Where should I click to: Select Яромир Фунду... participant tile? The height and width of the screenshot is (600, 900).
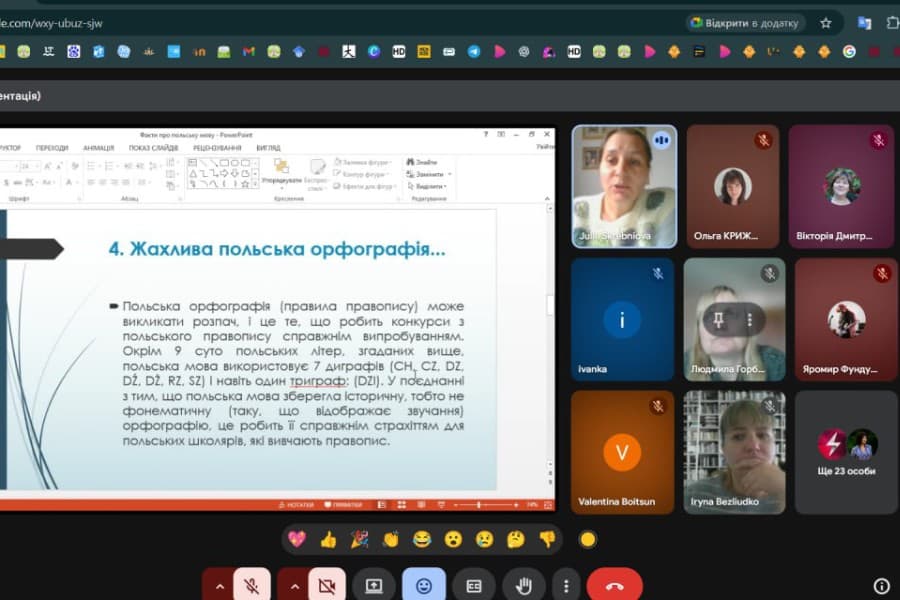847,319
